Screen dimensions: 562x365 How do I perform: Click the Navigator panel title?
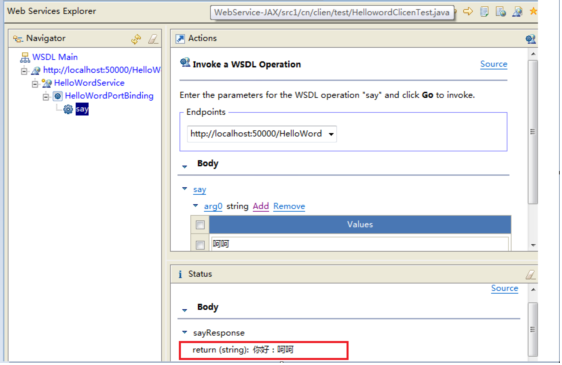(46, 38)
